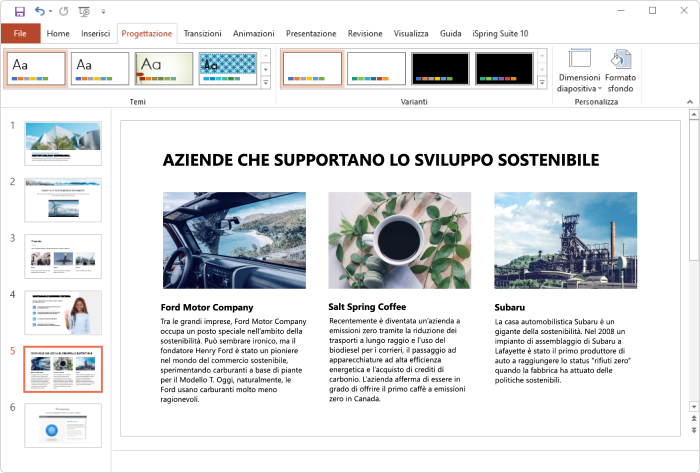The width and height of the screenshot is (700, 473).
Task: Go to previous slide with double-arrow button
Action: click(x=694, y=419)
